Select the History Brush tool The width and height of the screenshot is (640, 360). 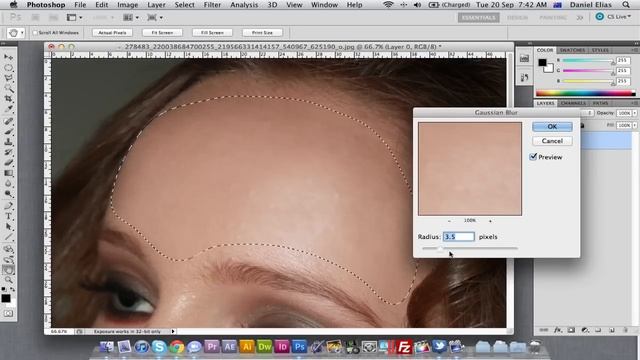8,152
